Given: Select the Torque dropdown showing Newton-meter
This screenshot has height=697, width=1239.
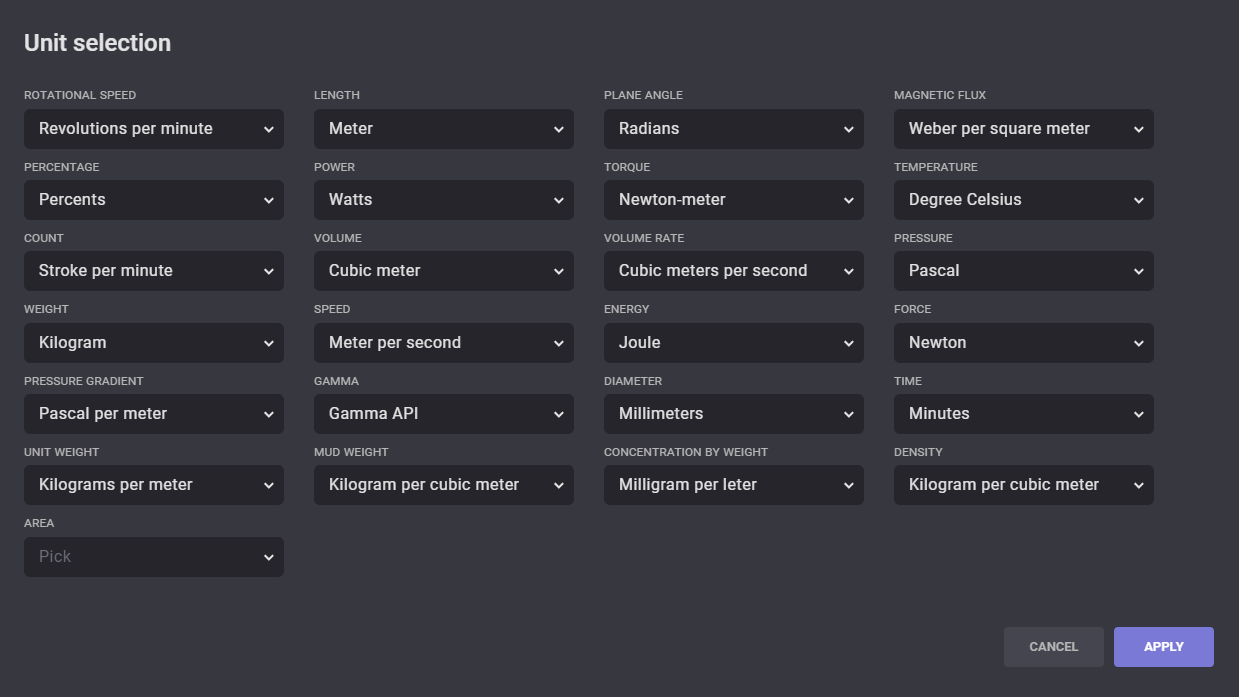Looking at the screenshot, I should click(733, 200).
